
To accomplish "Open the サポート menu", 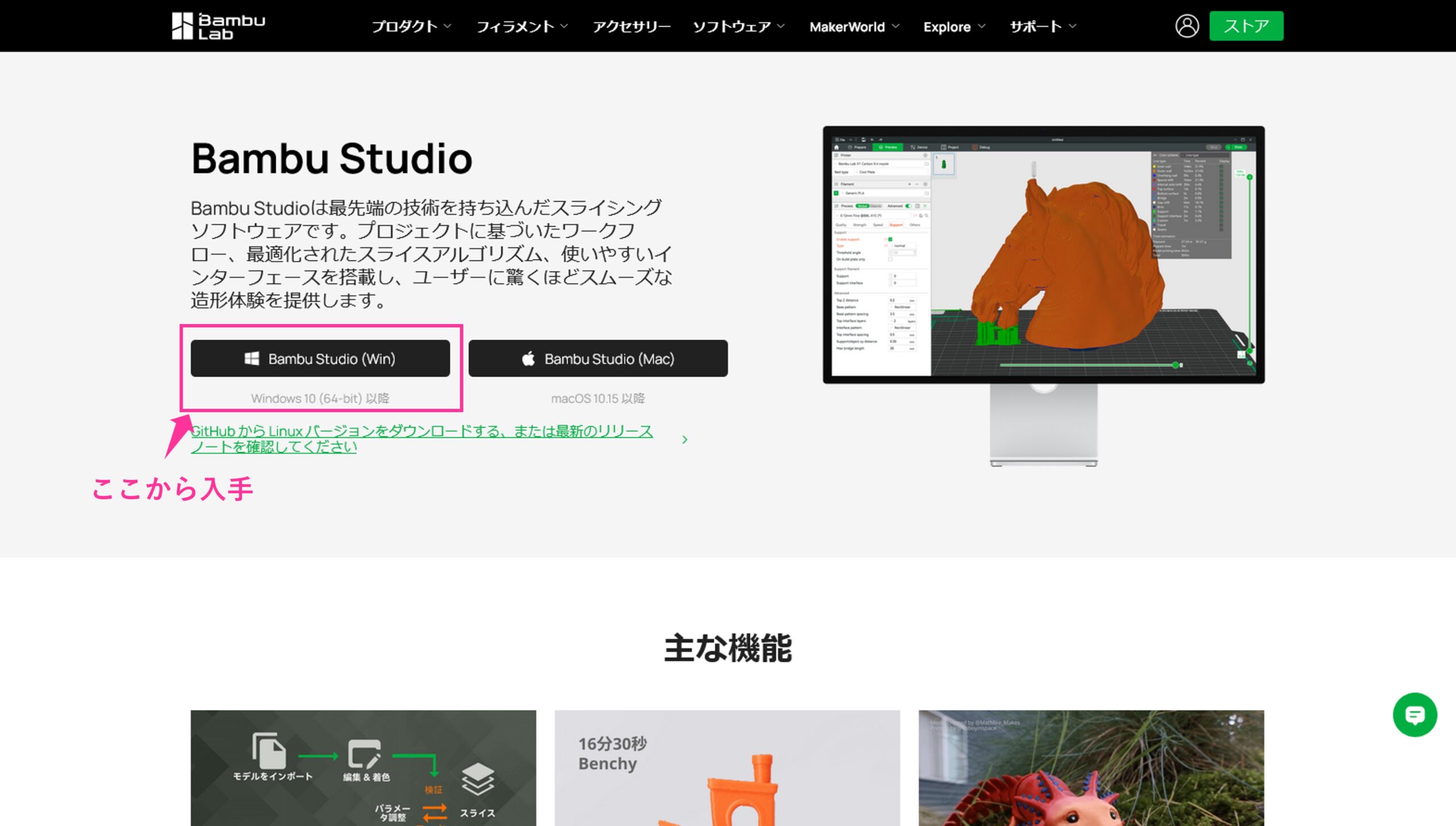I will click(x=1043, y=27).
